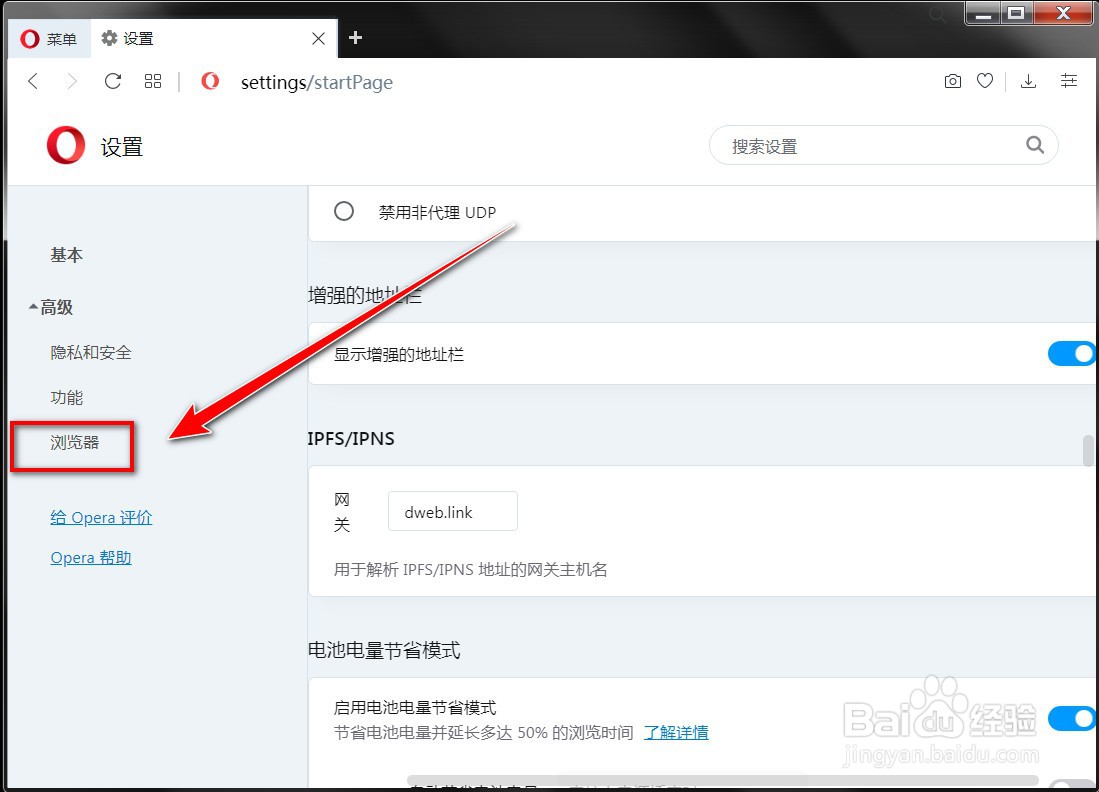This screenshot has width=1099, height=792.
Task: Open the 给 Opera 评价 link
Action: coord(100,517)
